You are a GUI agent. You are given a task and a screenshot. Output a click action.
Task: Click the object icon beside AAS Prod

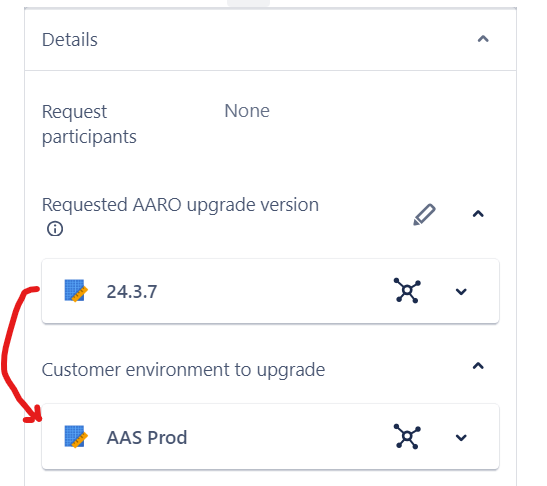click(76, 436)
